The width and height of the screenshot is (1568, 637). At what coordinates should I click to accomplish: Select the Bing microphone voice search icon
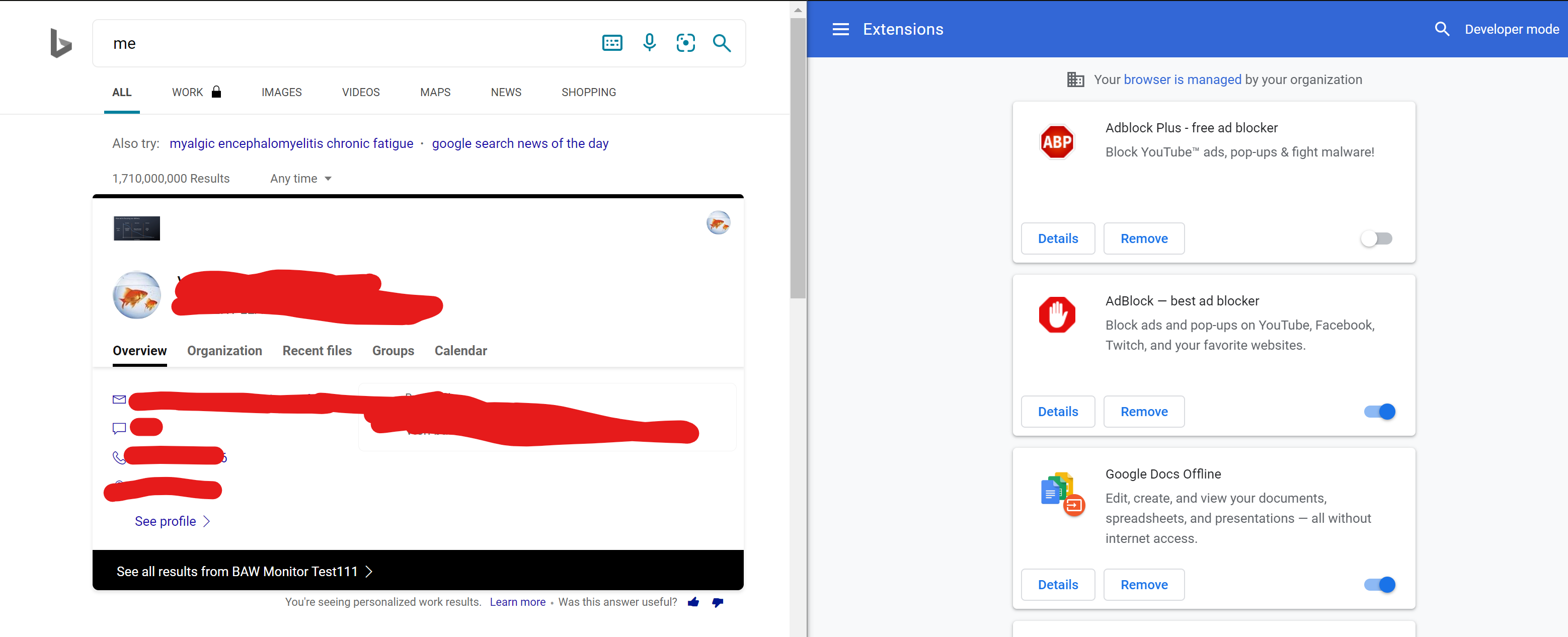pos(649,43)
